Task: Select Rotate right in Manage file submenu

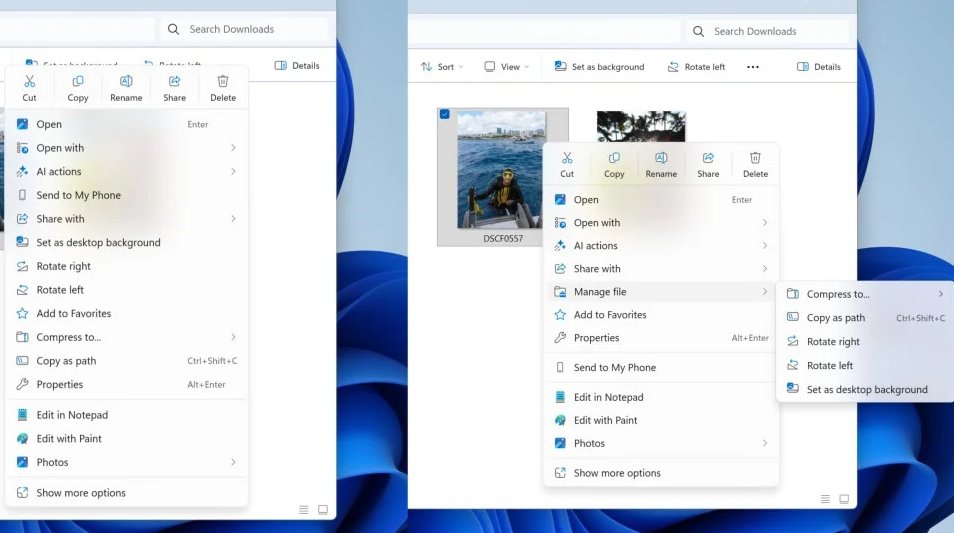Action: point(866,341)
